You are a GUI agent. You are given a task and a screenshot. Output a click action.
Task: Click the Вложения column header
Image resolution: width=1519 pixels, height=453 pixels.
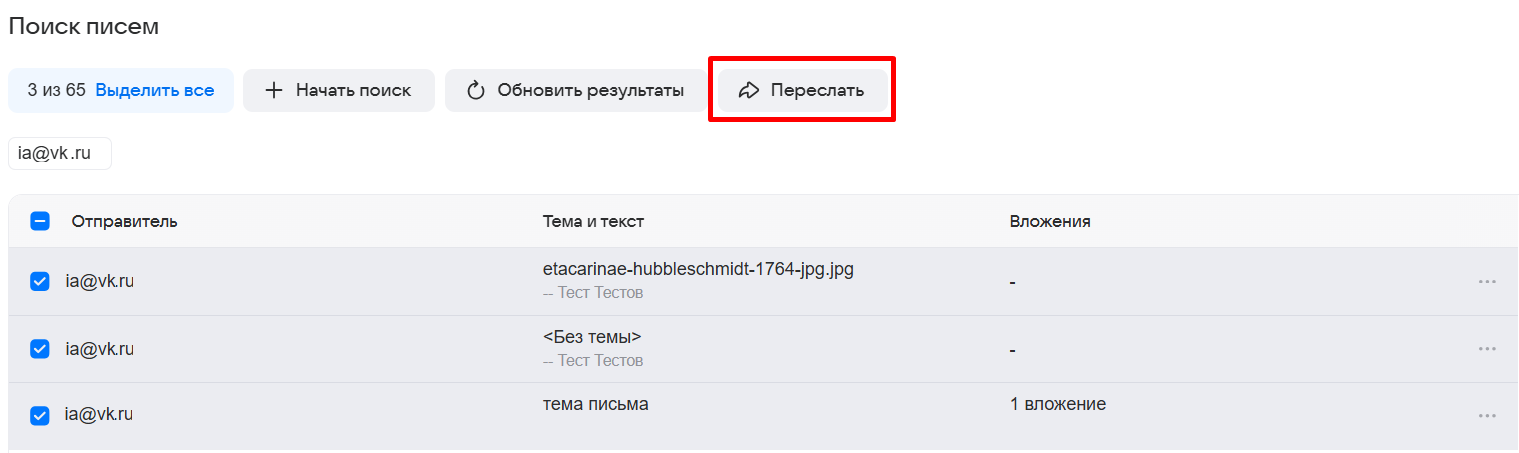[1049, 221]
